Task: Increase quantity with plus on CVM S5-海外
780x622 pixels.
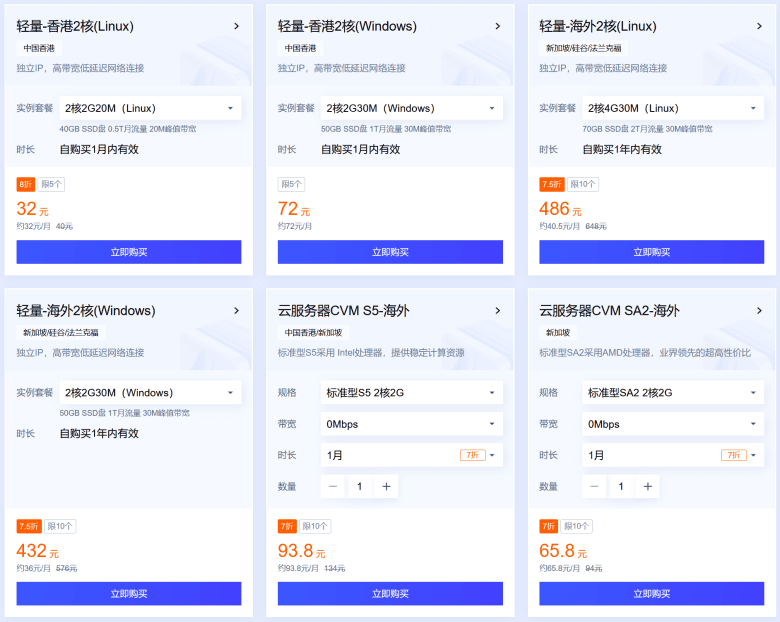Action: (x=387, y=486)
